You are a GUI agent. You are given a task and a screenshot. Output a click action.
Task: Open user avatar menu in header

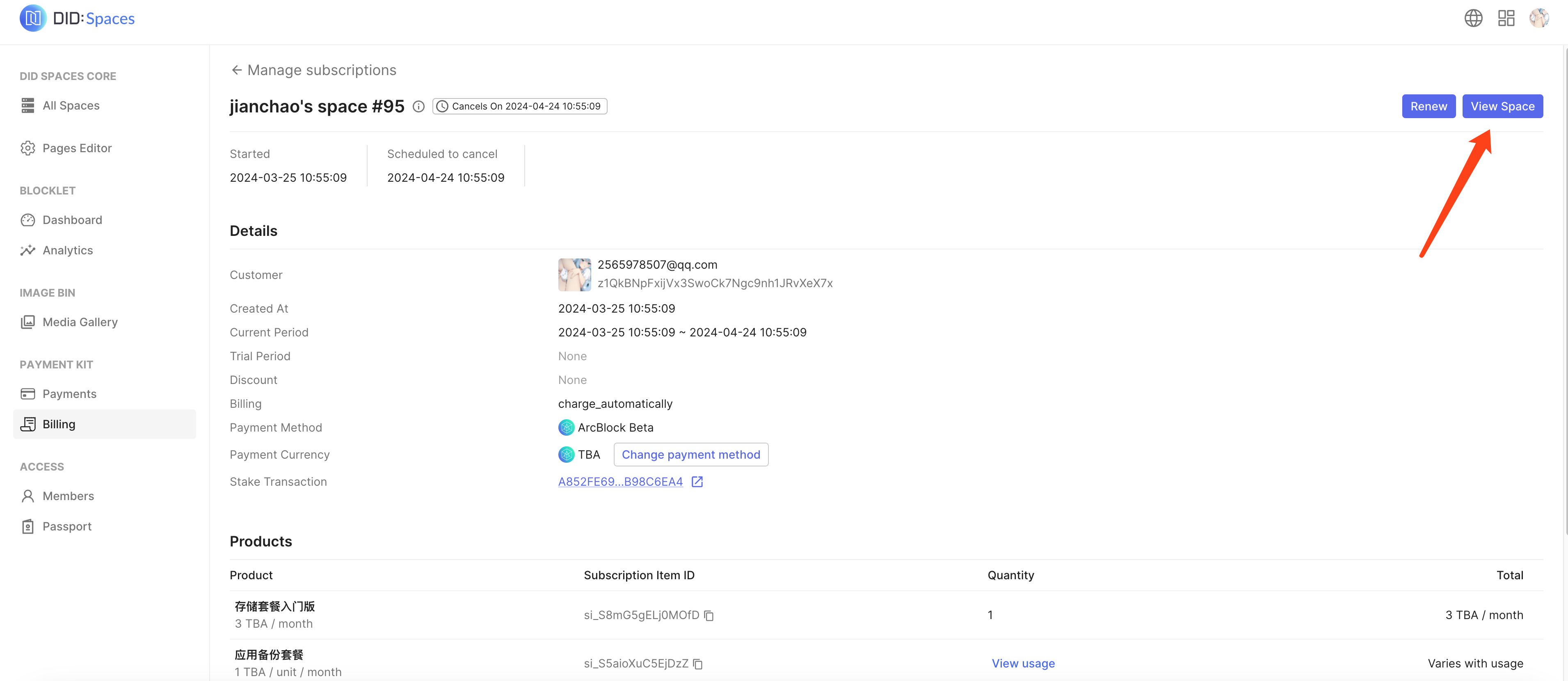click(1539, 18)
